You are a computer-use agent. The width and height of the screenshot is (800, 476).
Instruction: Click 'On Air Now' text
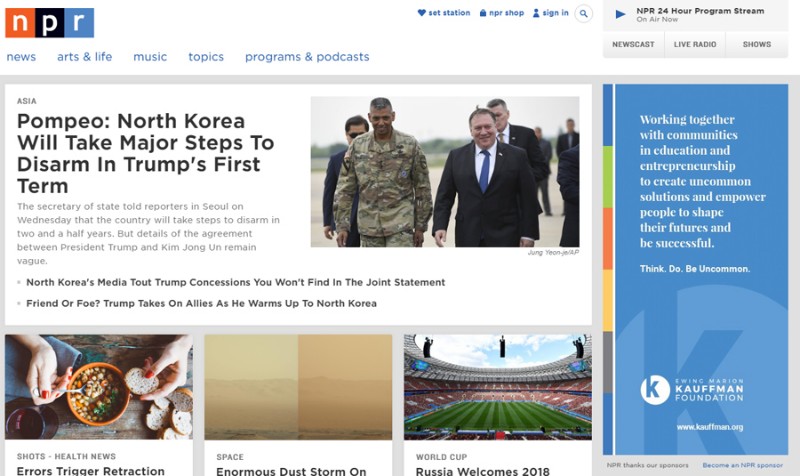pyautogui.click(x=657, y=19)
